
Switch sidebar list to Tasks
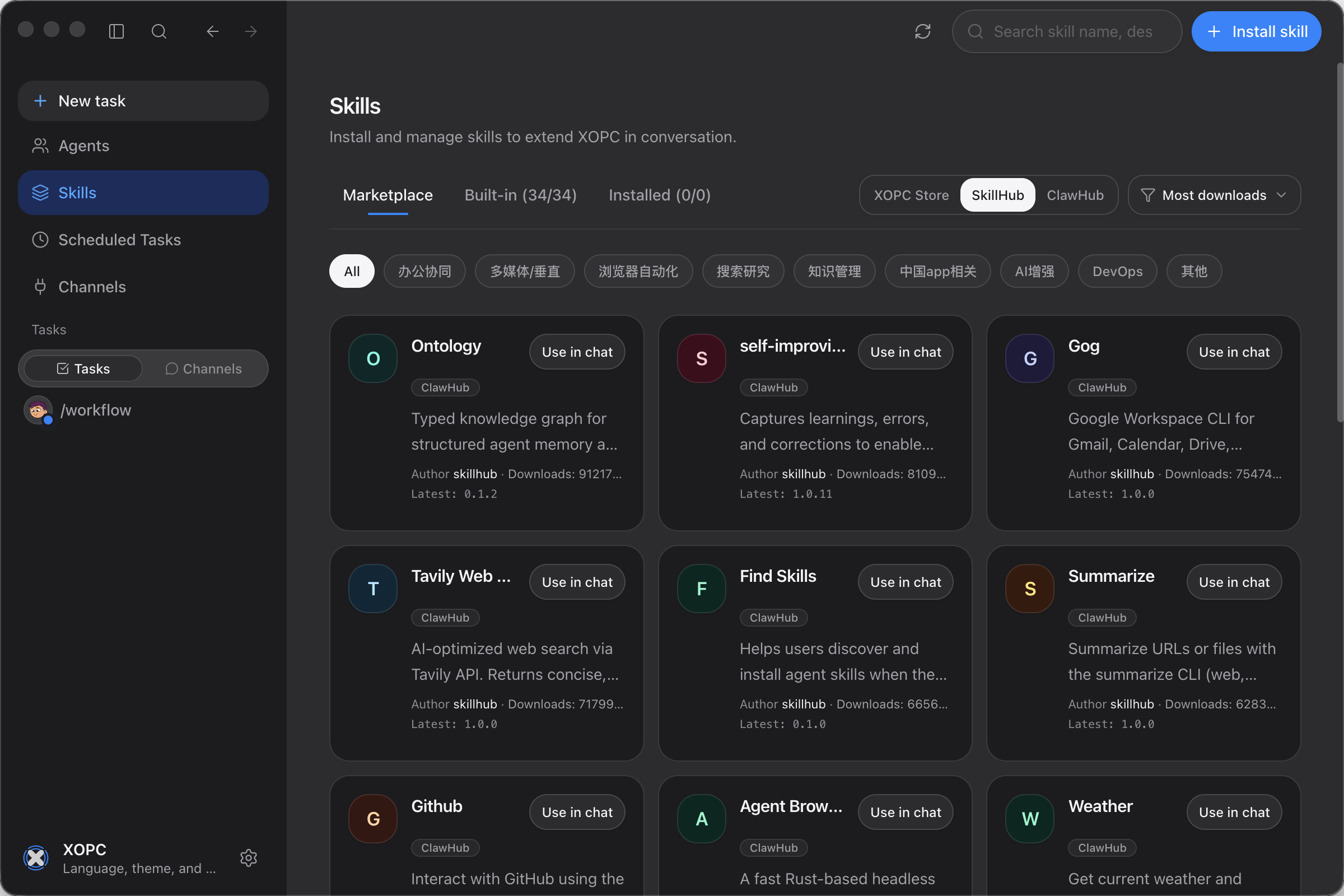pyautogui.click(x=83, y=368)
